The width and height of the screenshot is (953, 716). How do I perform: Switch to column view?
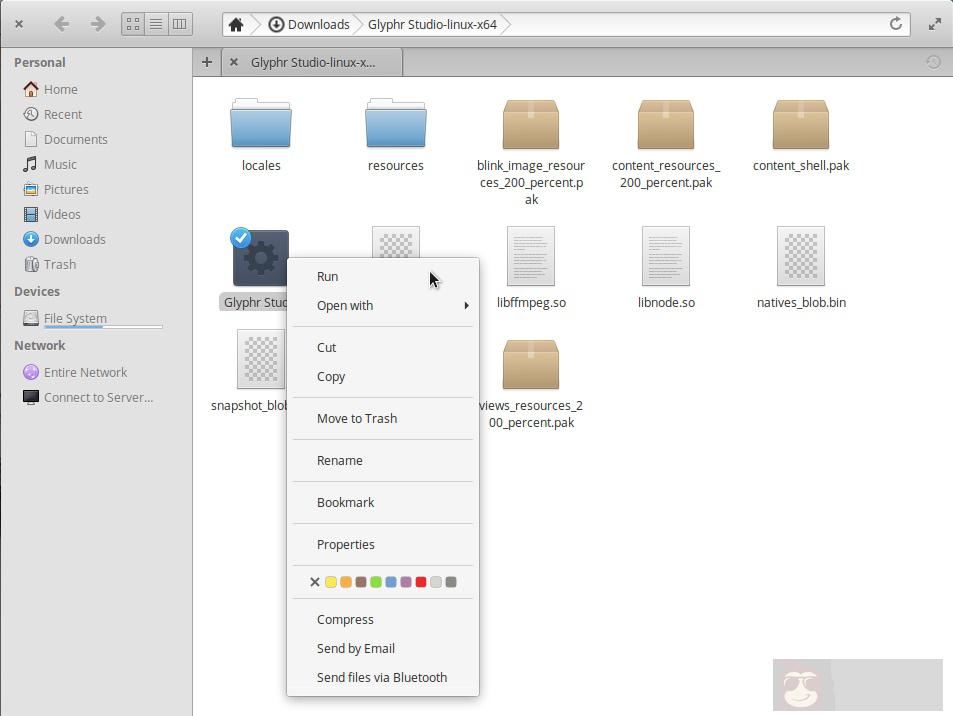coord(179,24)
